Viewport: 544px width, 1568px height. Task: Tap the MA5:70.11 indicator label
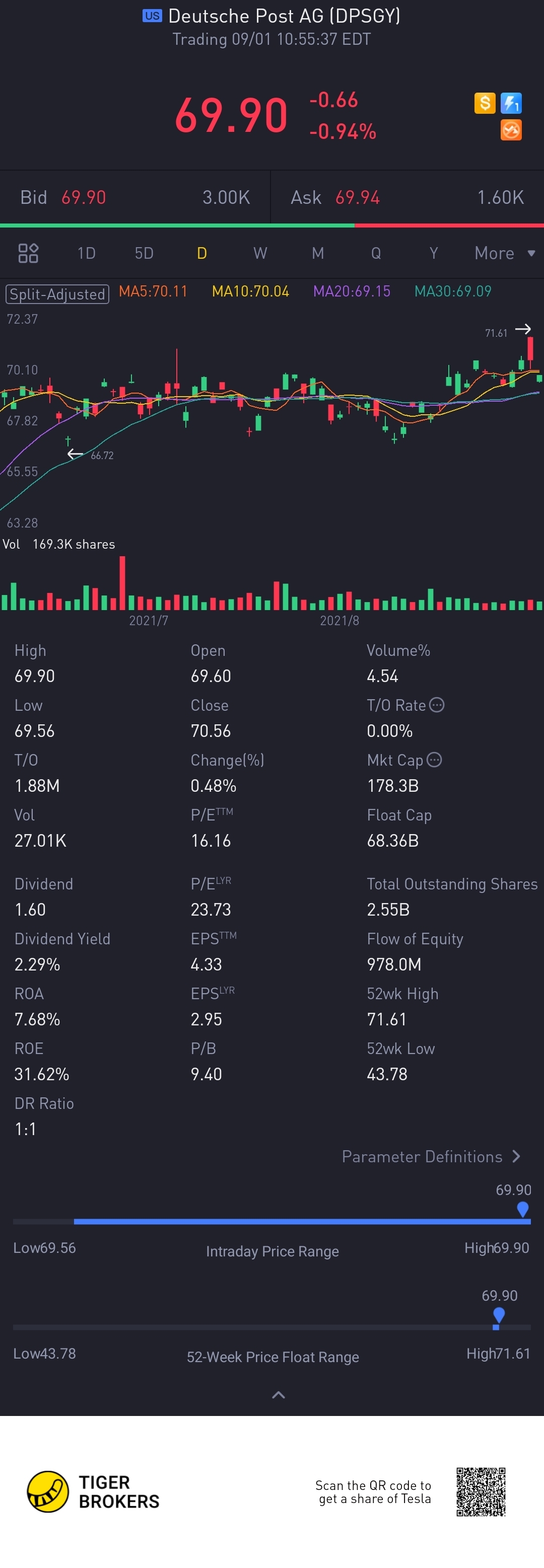153,291
